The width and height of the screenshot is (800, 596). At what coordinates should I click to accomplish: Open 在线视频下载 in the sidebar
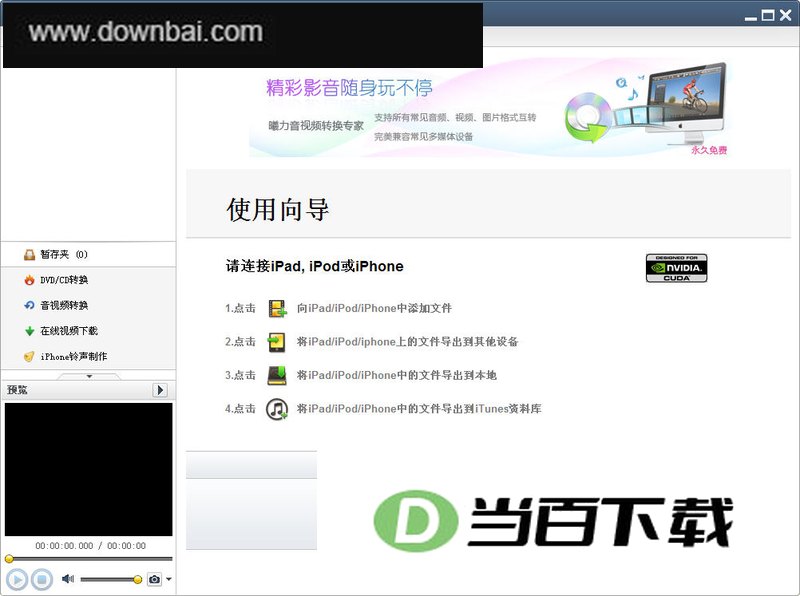click(x=88, y=331)
